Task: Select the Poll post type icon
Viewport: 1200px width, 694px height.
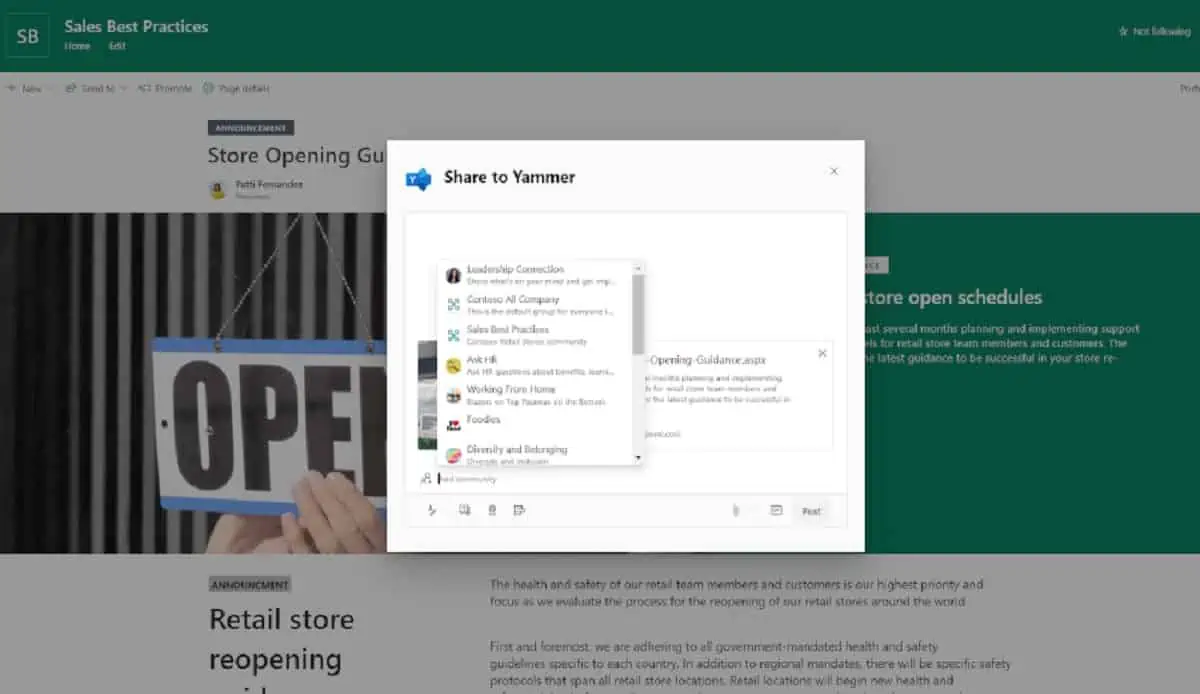Action: point(519,510)
